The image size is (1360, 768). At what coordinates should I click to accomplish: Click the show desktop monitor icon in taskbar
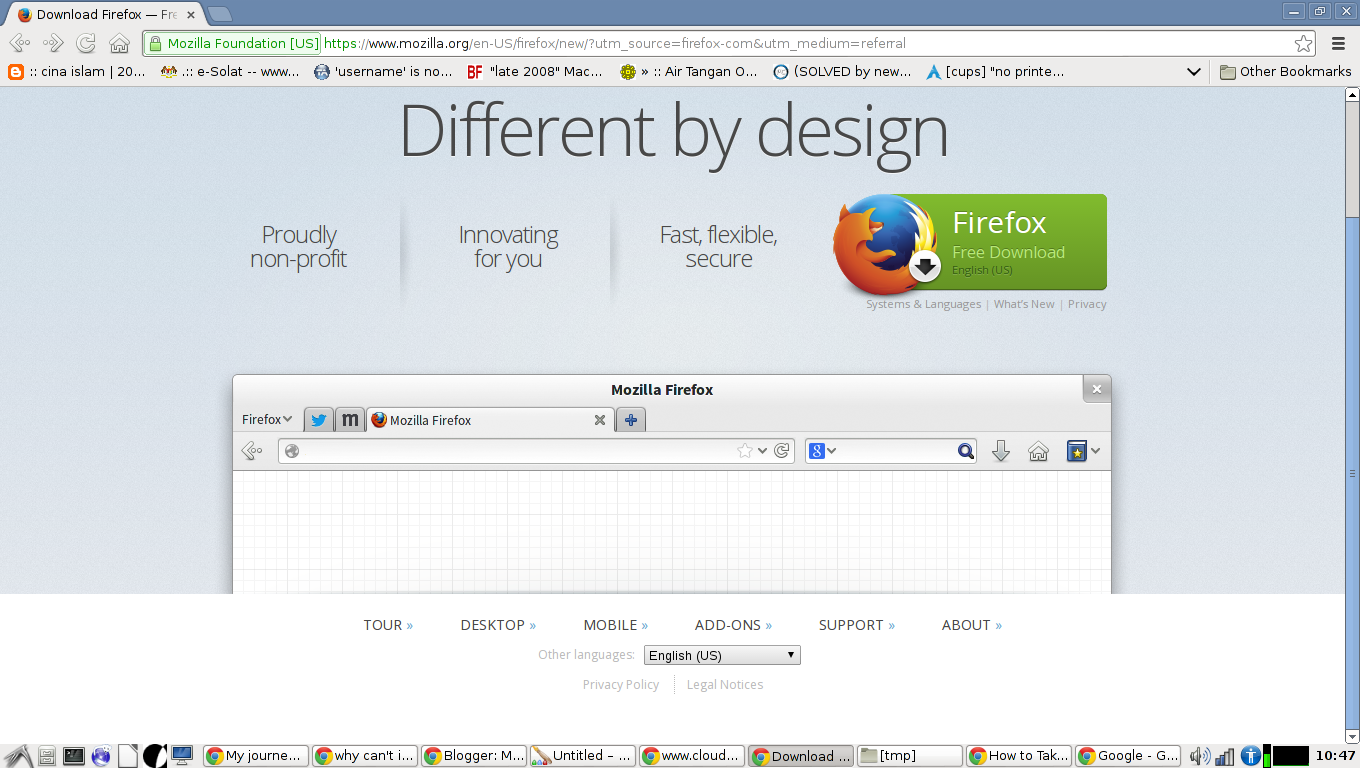pos(182,756)
